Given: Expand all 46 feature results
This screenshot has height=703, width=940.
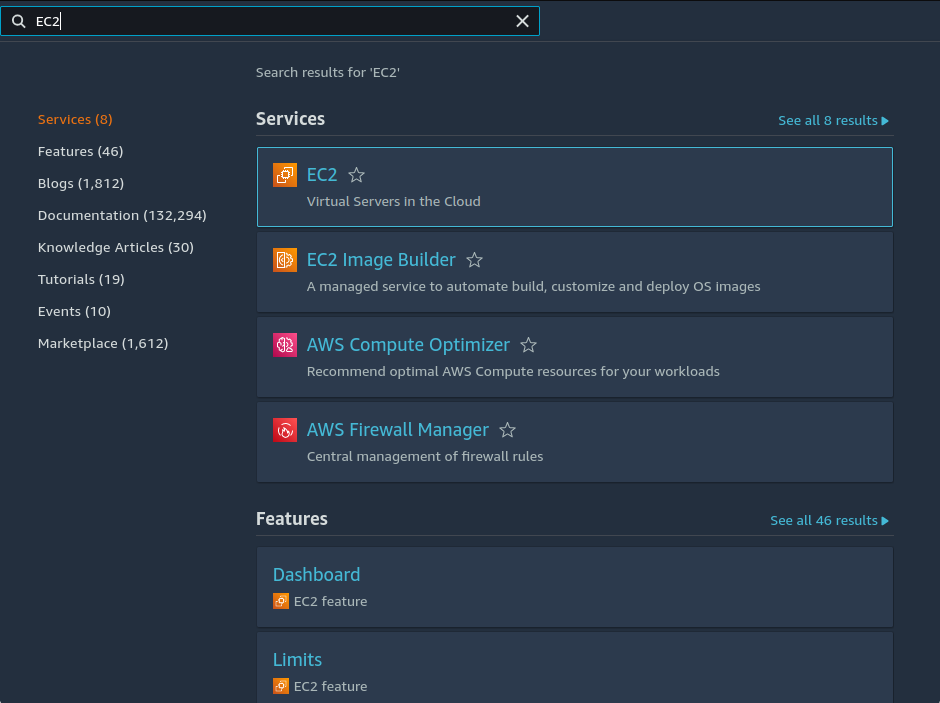Looking at the screenshot, I should click(829, 520).
